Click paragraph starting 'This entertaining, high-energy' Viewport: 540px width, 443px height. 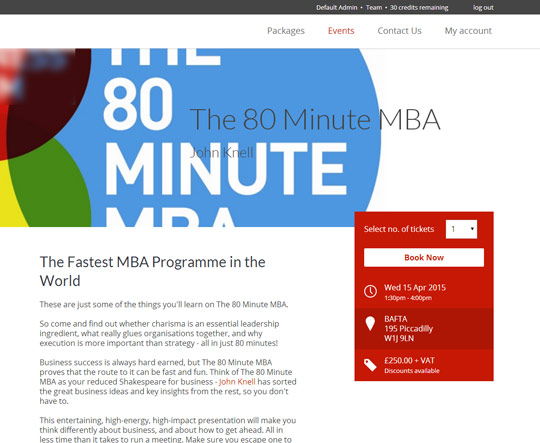coord(168,430)
